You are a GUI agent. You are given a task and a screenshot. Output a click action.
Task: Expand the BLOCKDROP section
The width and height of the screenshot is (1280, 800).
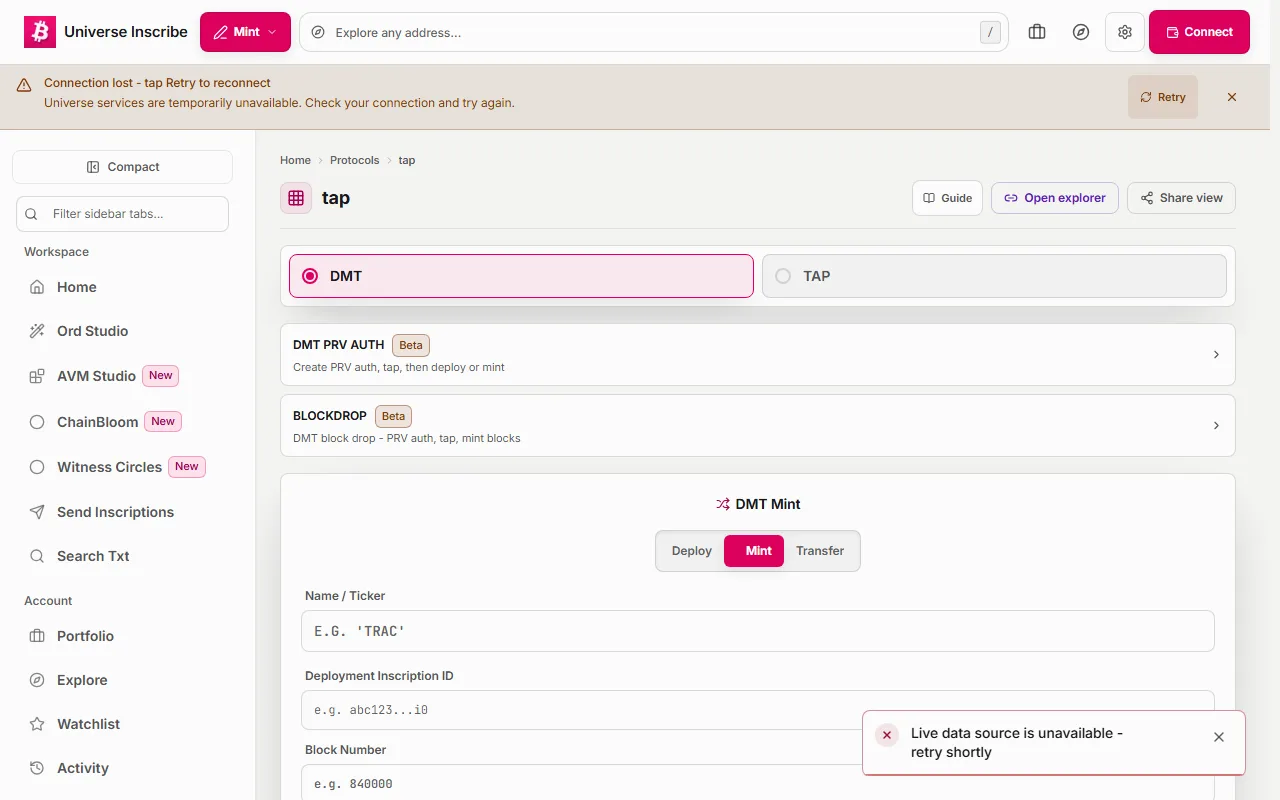pos(758,426)
